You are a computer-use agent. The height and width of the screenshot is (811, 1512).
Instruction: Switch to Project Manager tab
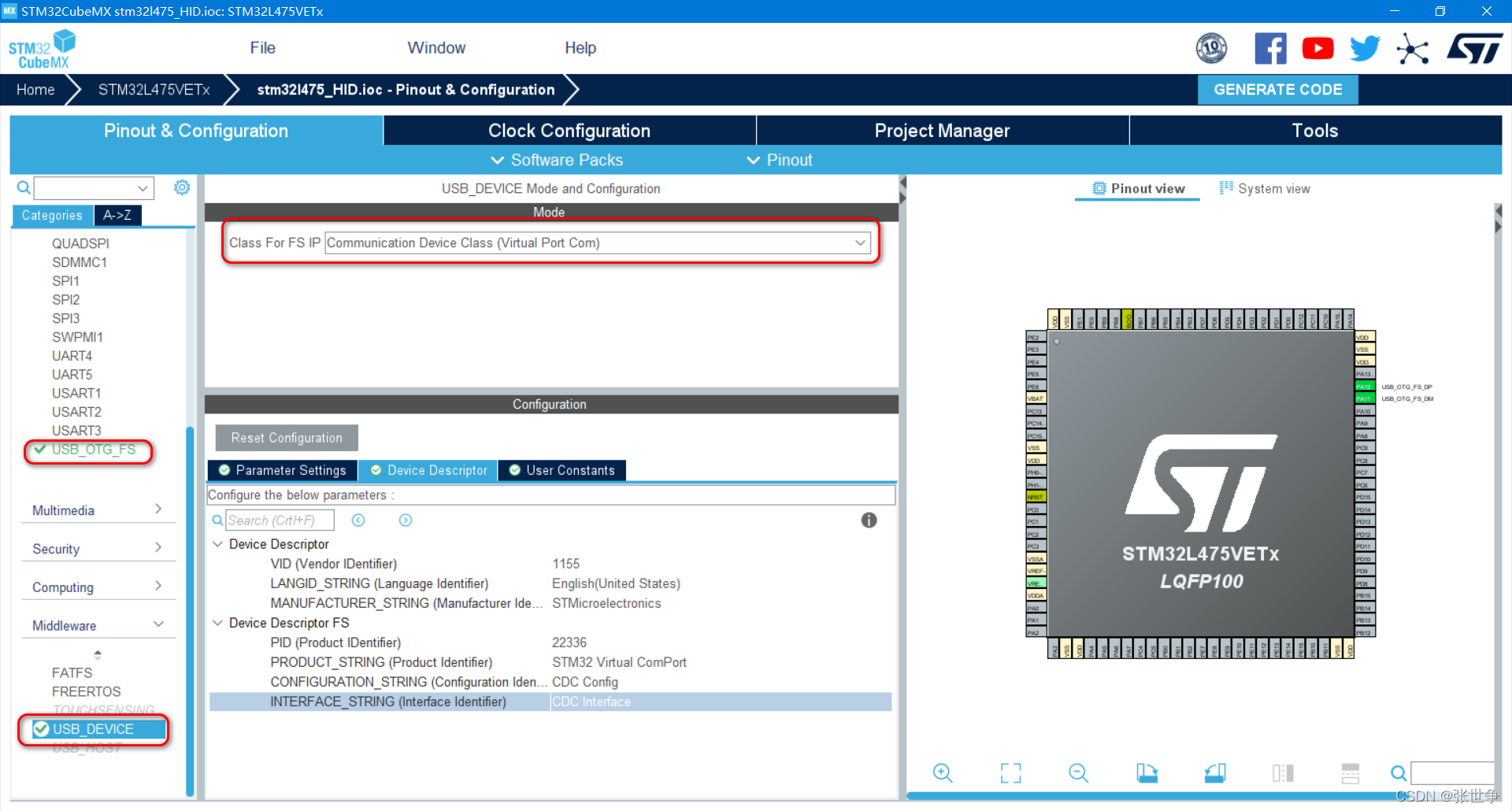pyautogui.click(x=942, y=131)
